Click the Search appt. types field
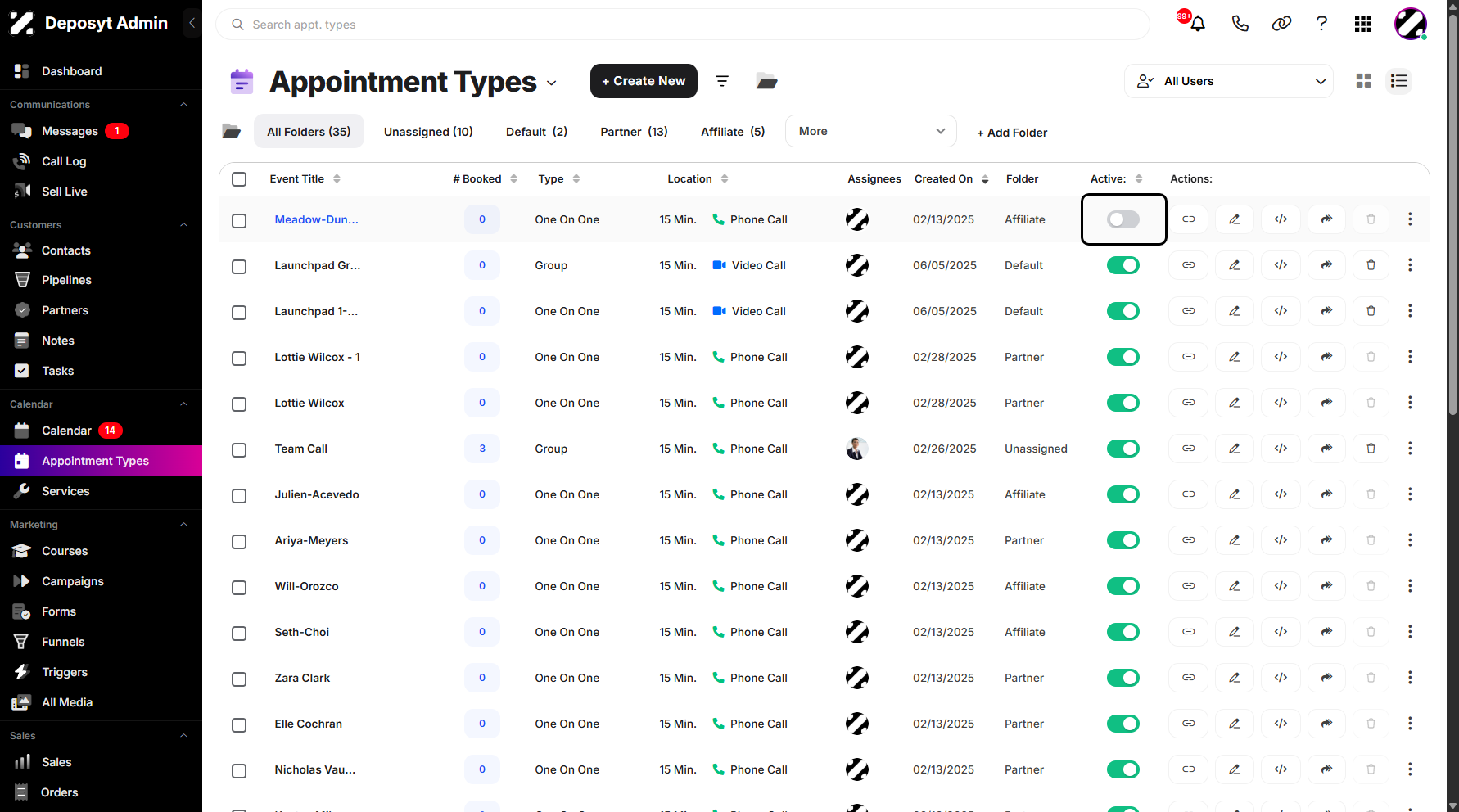 (683, 25)
